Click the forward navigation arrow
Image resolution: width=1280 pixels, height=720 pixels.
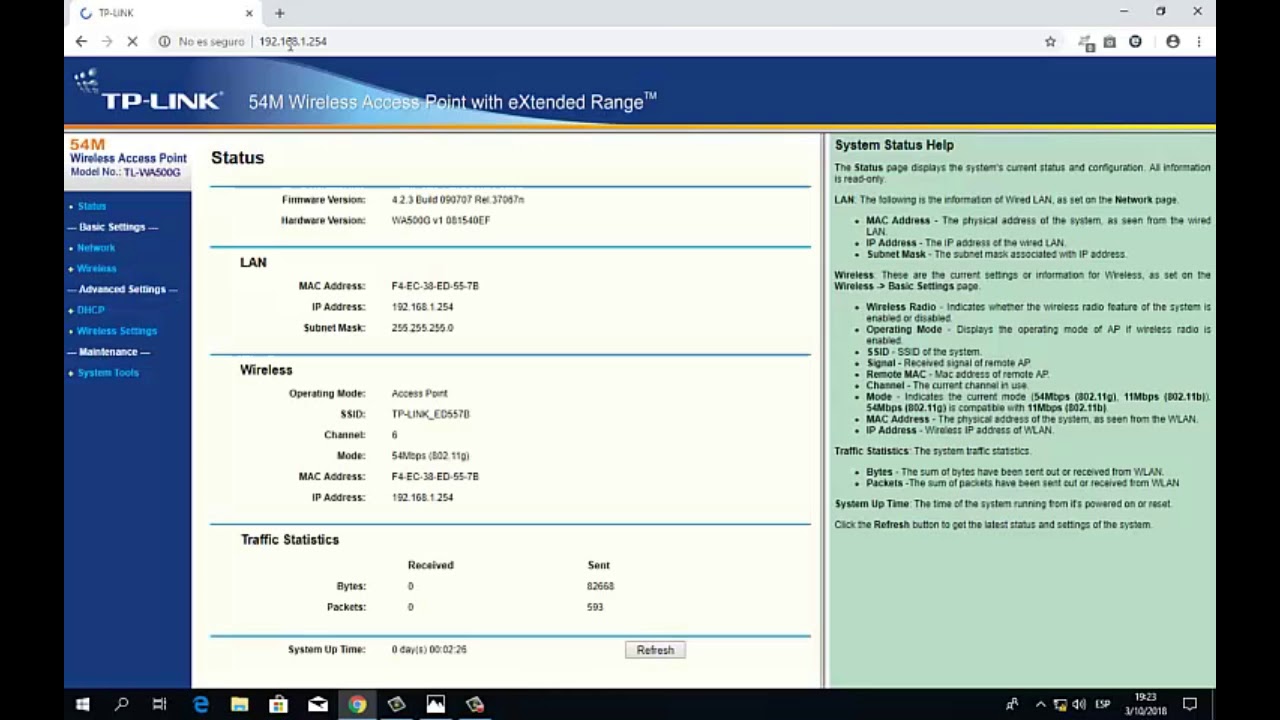107,41
